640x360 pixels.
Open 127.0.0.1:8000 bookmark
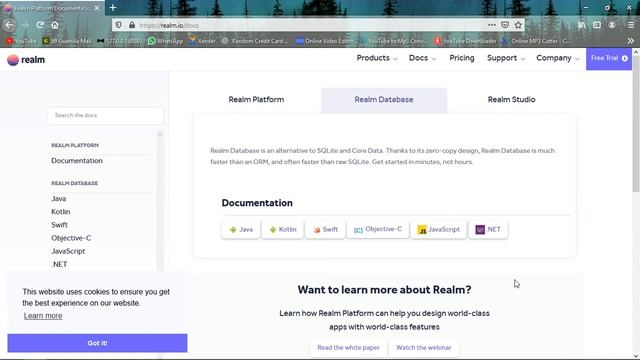click(x=120, y=41)
